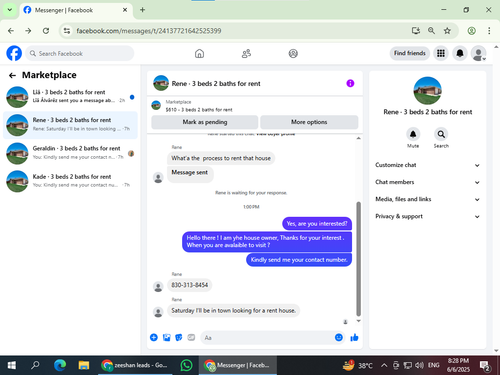The height and width of the screenshot is (375, 500).
Task: Mute this conversation with the bell icon
Action: [413, 134]
